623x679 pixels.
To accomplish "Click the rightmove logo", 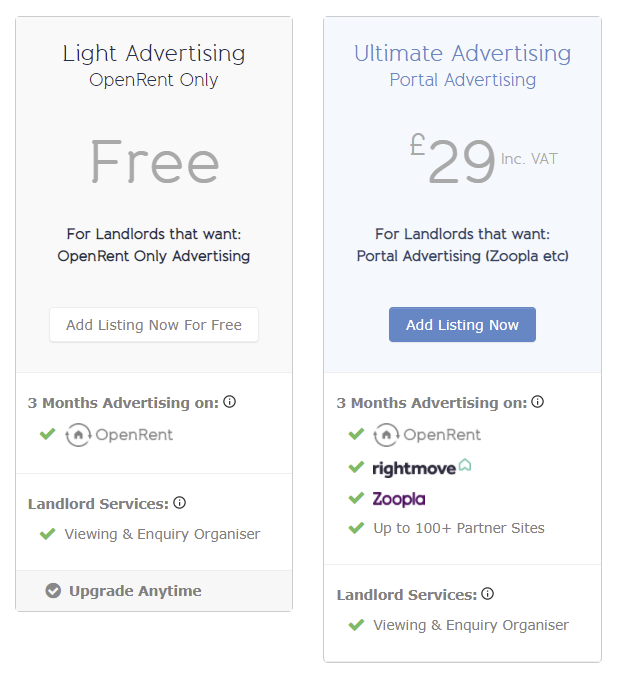I will point(422,468).
